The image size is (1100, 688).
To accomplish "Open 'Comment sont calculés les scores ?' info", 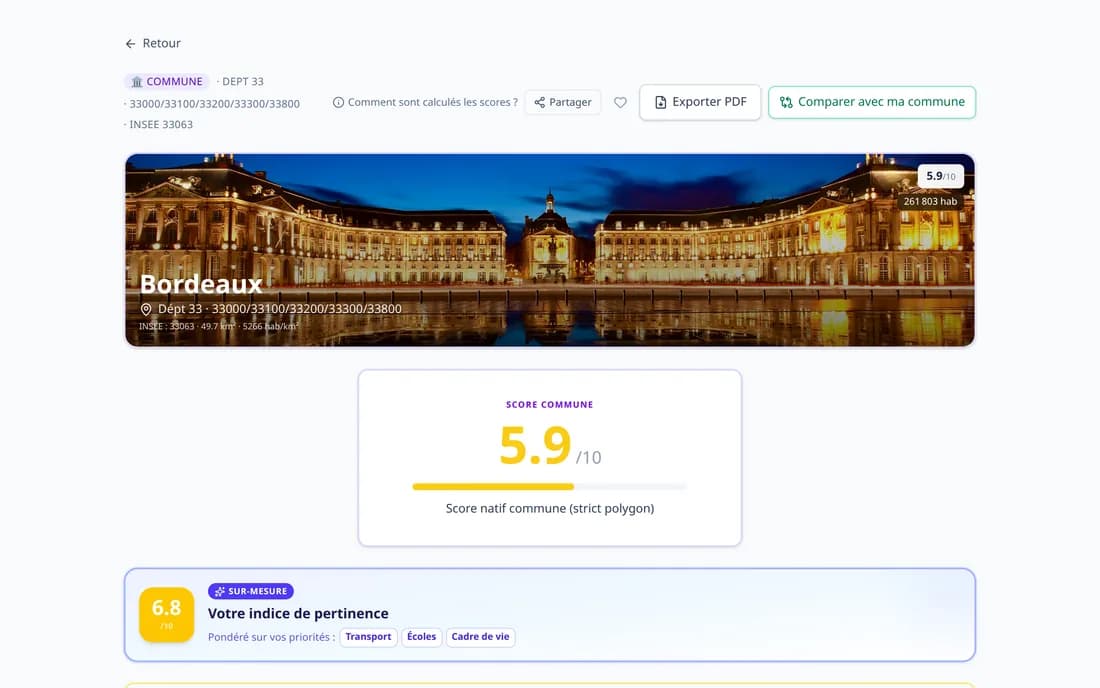I will 425,102.
